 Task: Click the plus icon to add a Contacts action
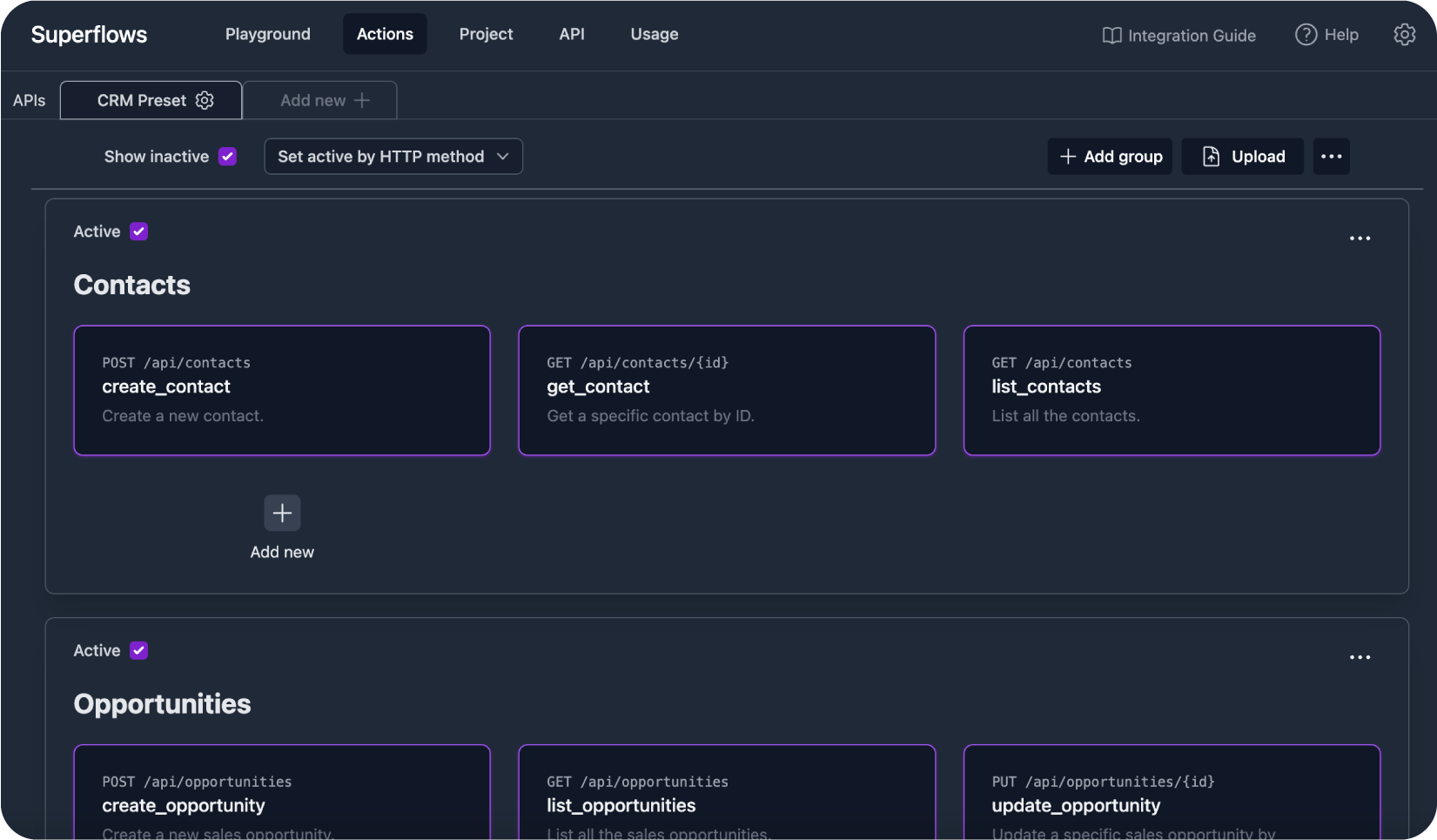click(282, 513)
